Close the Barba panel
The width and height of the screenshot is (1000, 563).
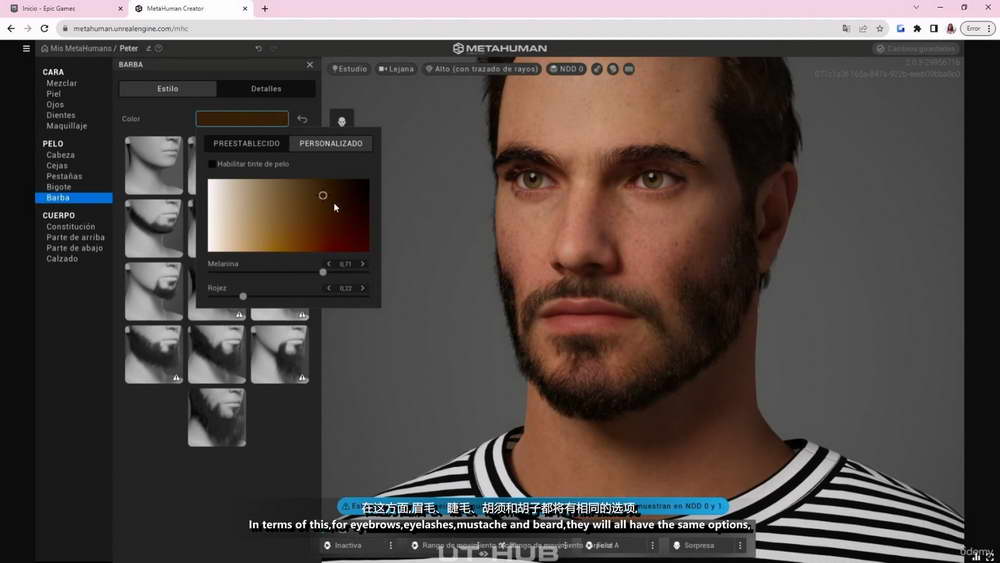coord(310,65)
